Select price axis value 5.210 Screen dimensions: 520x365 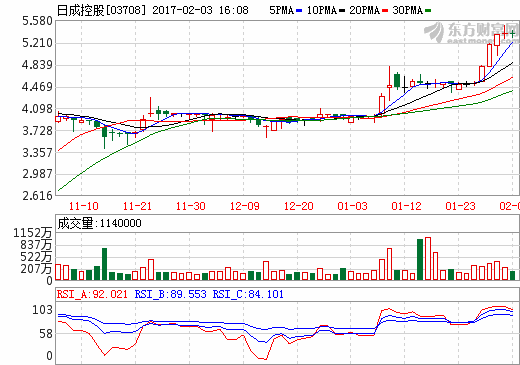tap(37, 43)
